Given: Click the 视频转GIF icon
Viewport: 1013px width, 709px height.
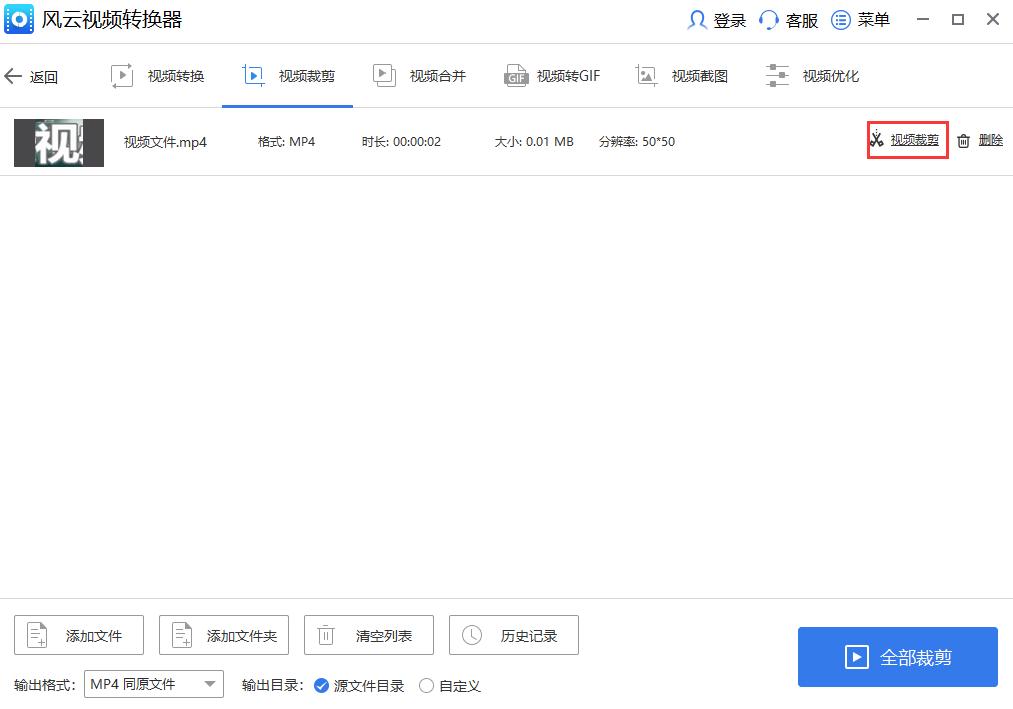Looking at the screenshot, I should pos(515,74).
